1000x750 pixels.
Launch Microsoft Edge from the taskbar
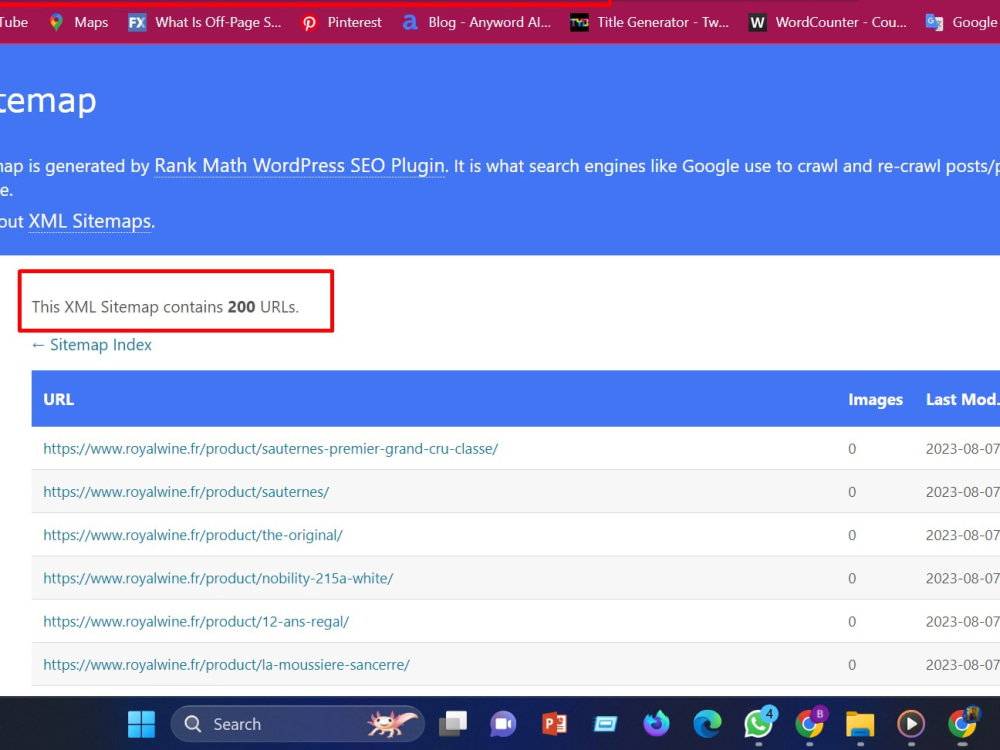pyautogui.click(x=707, y=724)
